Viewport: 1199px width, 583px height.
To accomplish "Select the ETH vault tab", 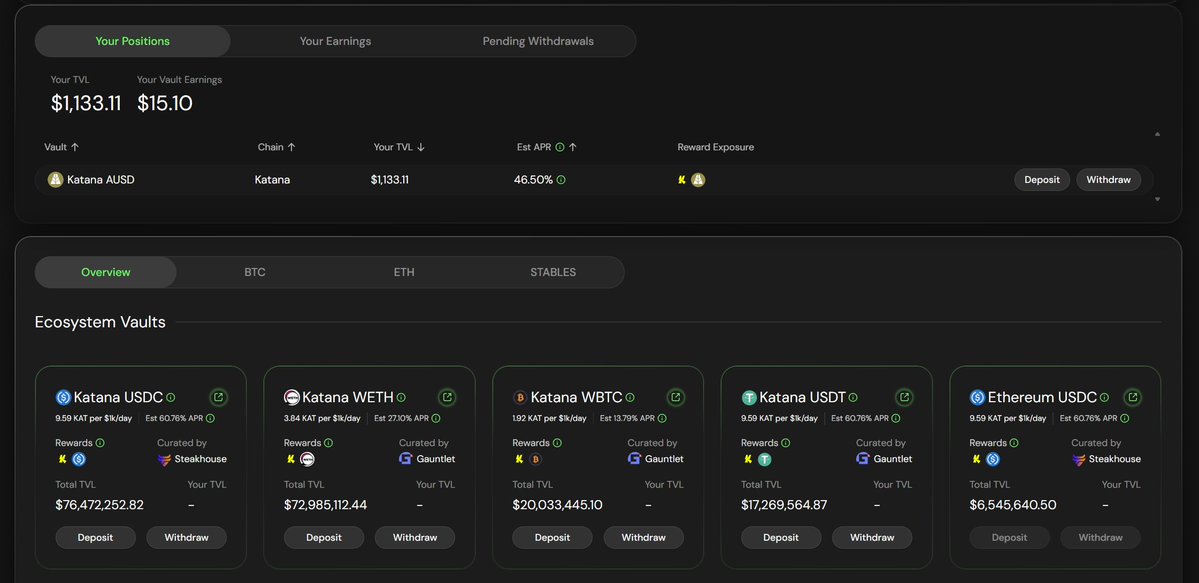I will (x=404, y=272).
